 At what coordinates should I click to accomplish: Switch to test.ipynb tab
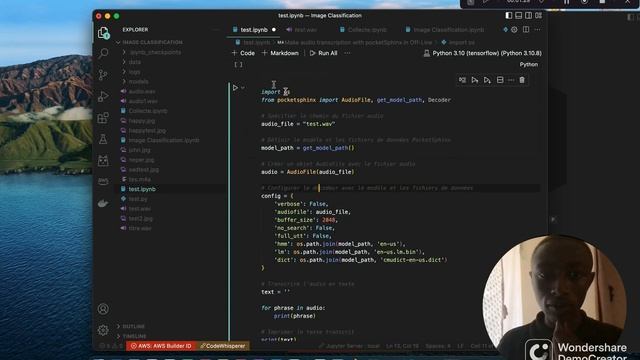pyautogui.click(x=253, y=29)
